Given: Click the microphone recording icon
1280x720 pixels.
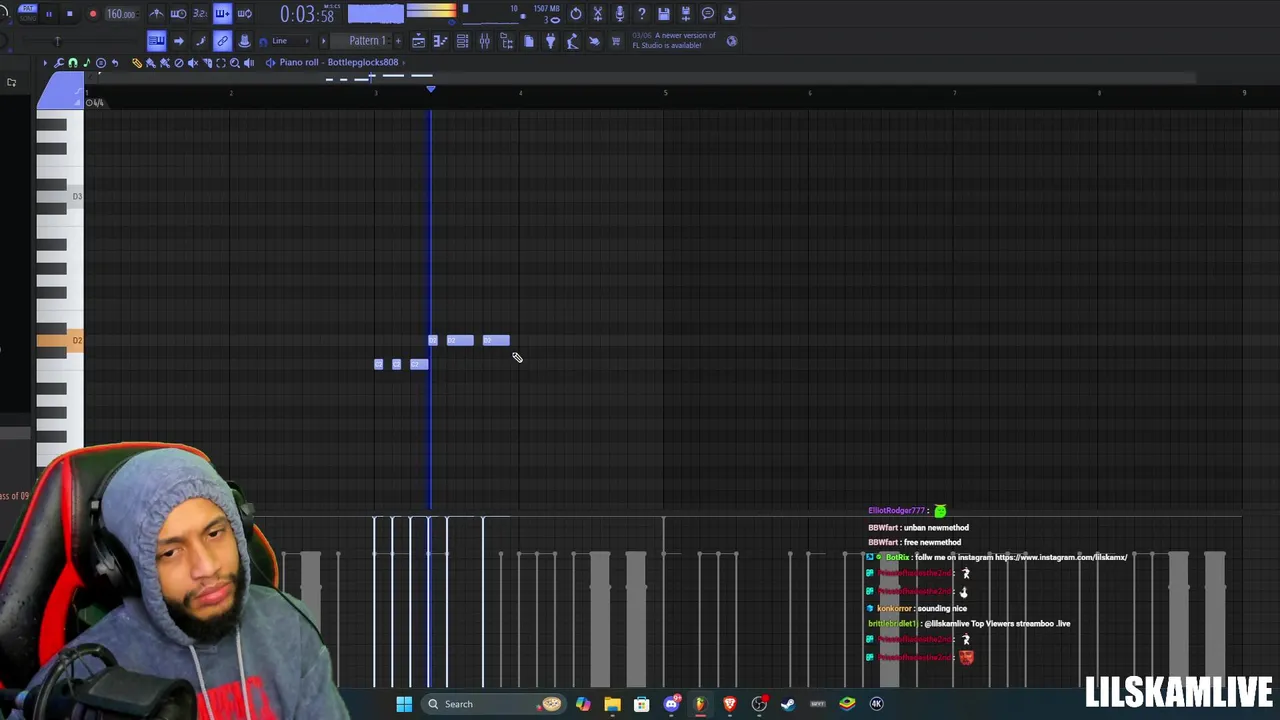Looking at the screenshot, I should 619,13.
